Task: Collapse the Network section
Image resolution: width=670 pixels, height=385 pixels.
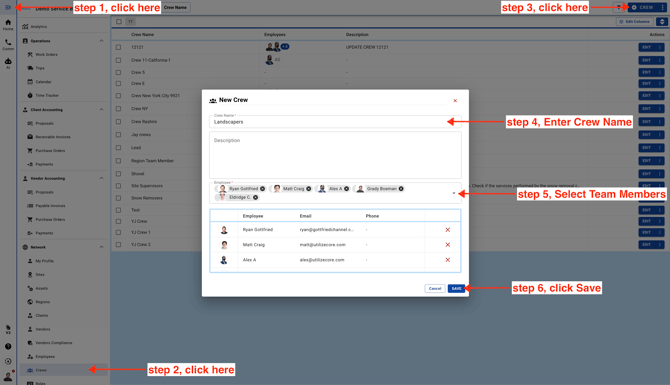Action: coord(101,247)
